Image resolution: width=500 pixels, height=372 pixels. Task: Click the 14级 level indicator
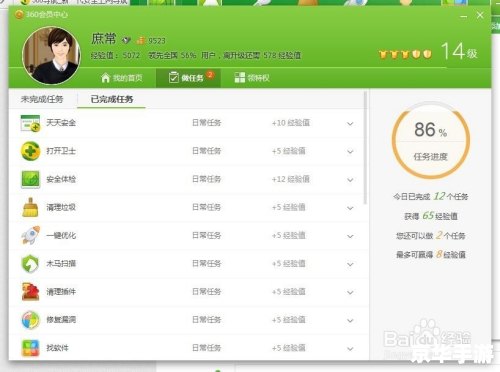459,51
